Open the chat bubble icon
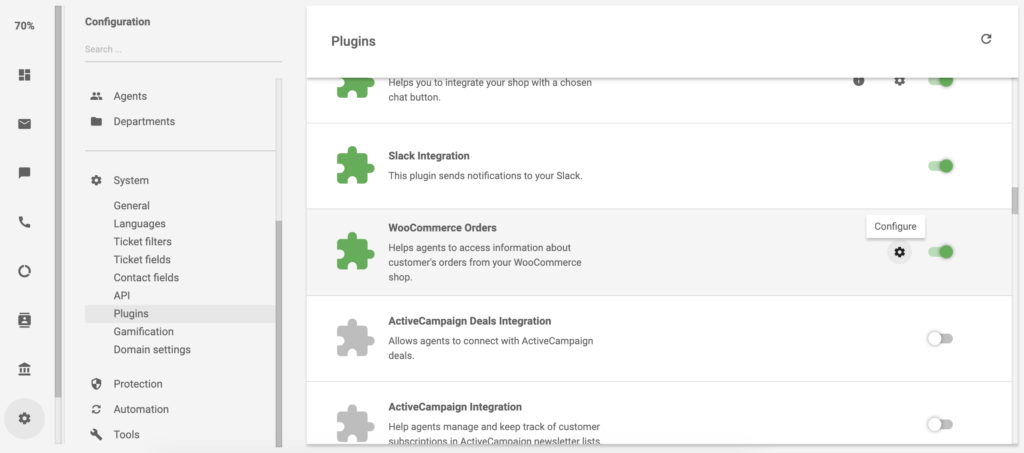This screenshot has height=453, width=1024. click(x=25, y=173)
